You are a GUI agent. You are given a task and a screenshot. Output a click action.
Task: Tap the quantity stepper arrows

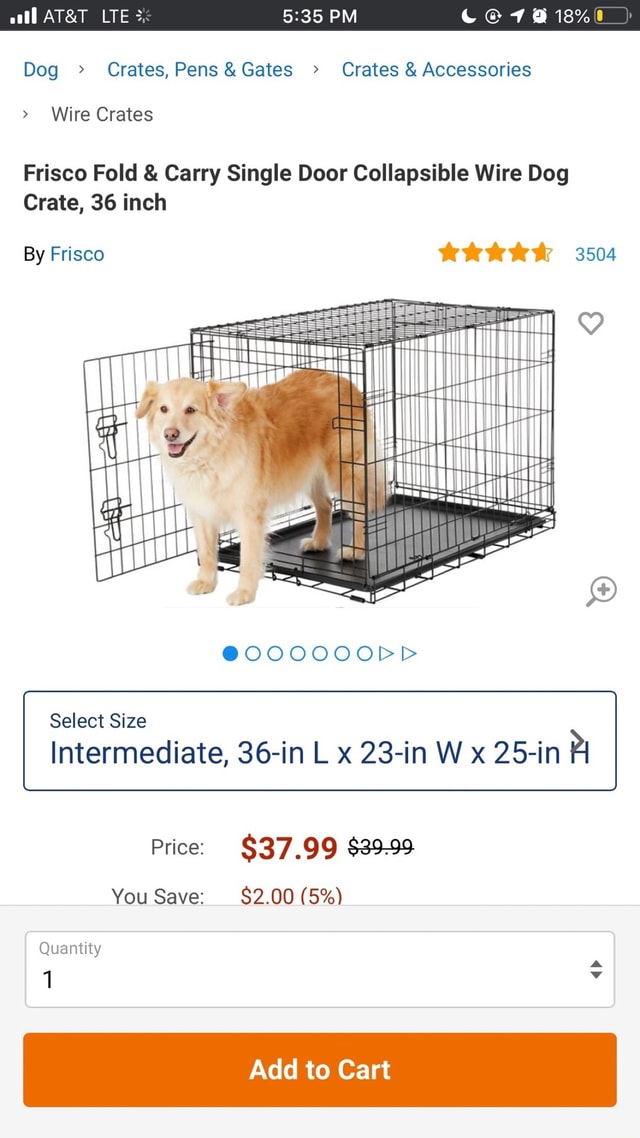[595, 967]
